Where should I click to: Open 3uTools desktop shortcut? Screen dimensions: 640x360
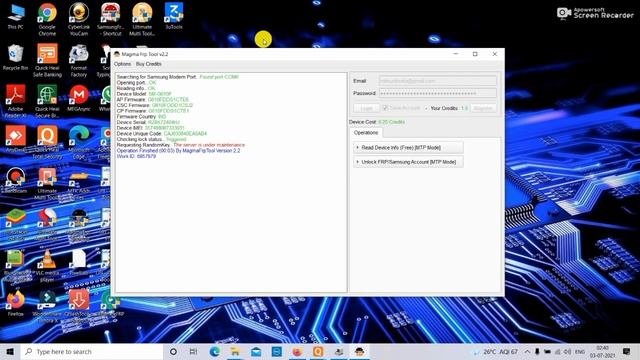pos(173,16)
